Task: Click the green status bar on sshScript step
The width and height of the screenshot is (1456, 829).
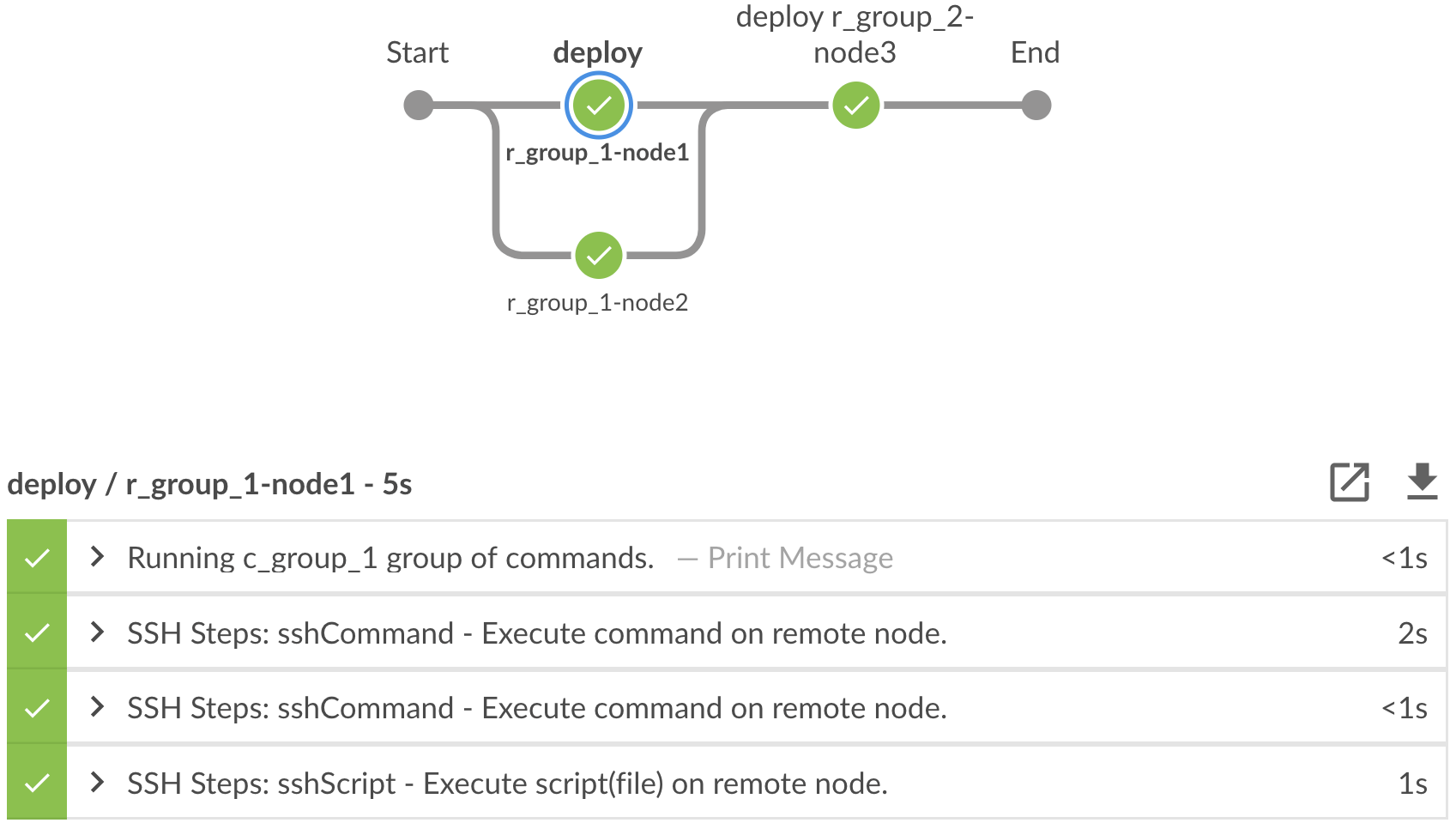Action: [36, 783]
